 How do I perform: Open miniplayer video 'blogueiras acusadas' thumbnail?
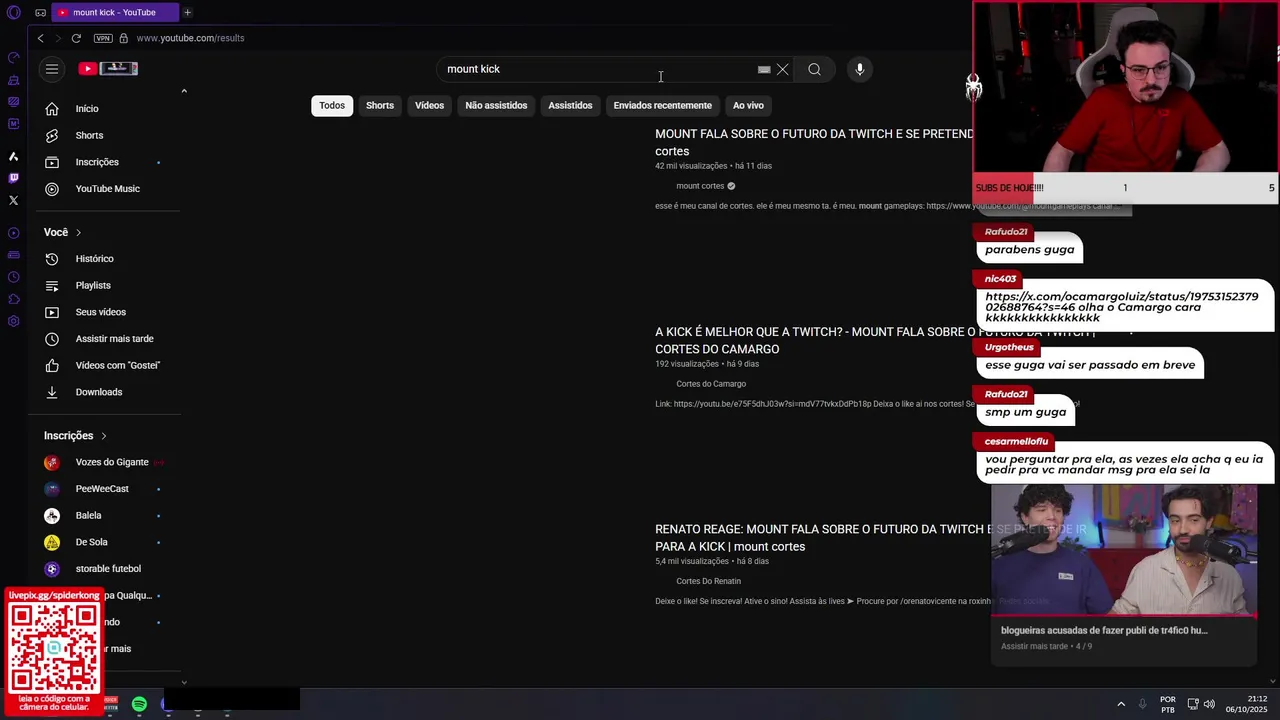(x=1124, y=550)
